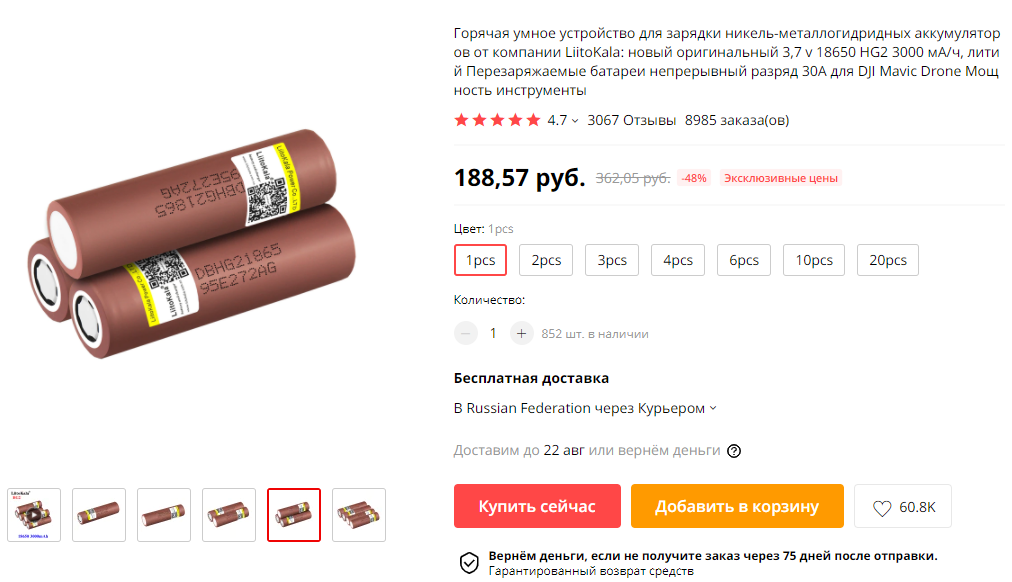Choose the 20pcs variant

(x=887, y=260)
